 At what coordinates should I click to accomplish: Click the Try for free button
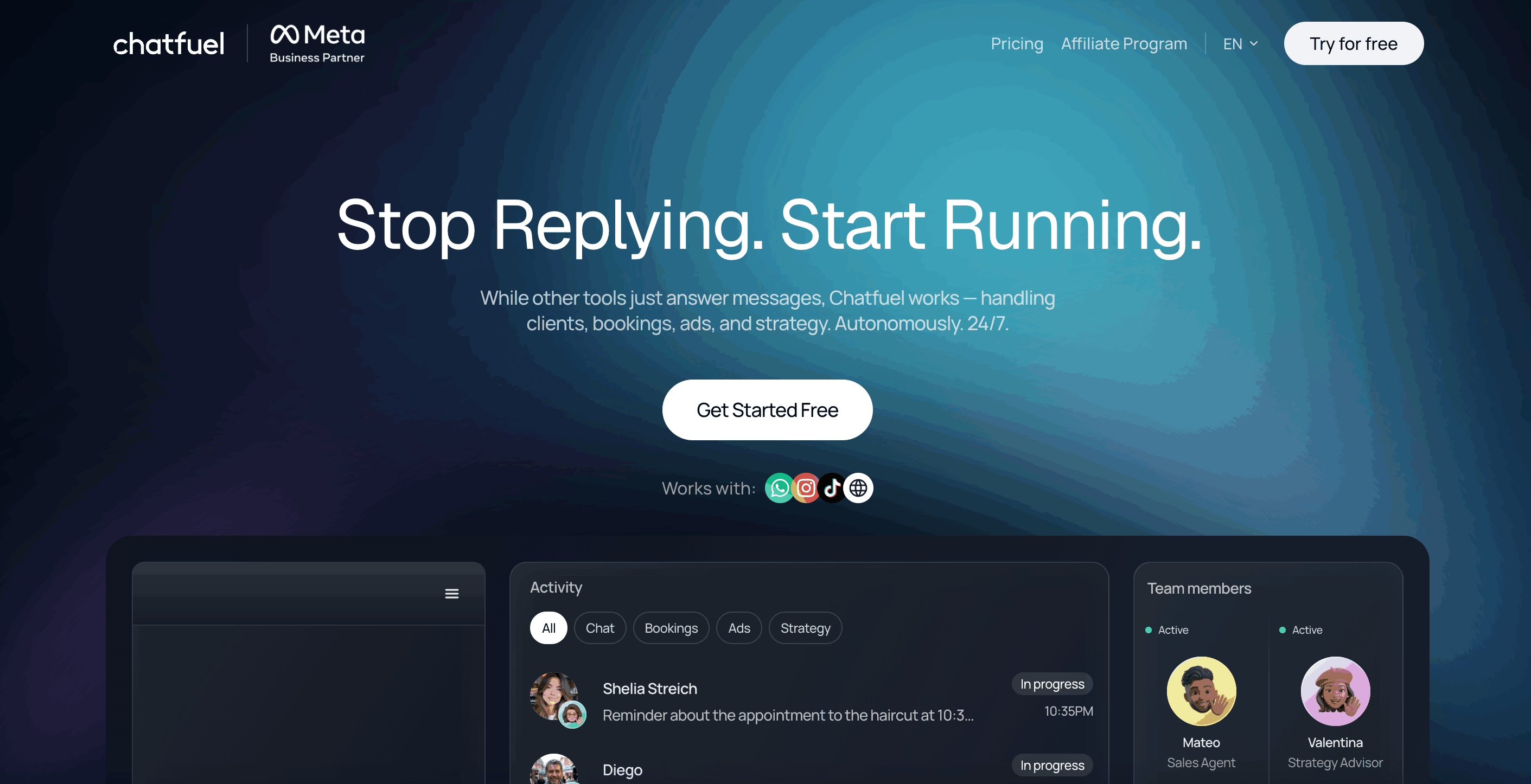(1353, 44)
